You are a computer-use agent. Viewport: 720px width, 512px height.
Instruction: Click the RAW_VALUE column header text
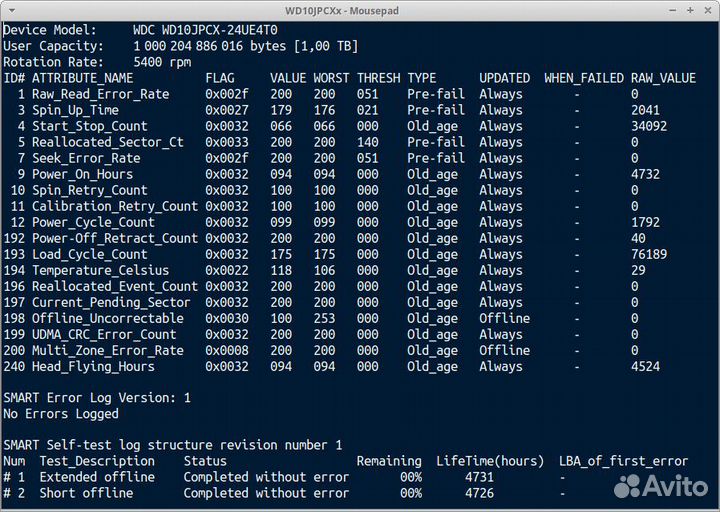point(663,78)
